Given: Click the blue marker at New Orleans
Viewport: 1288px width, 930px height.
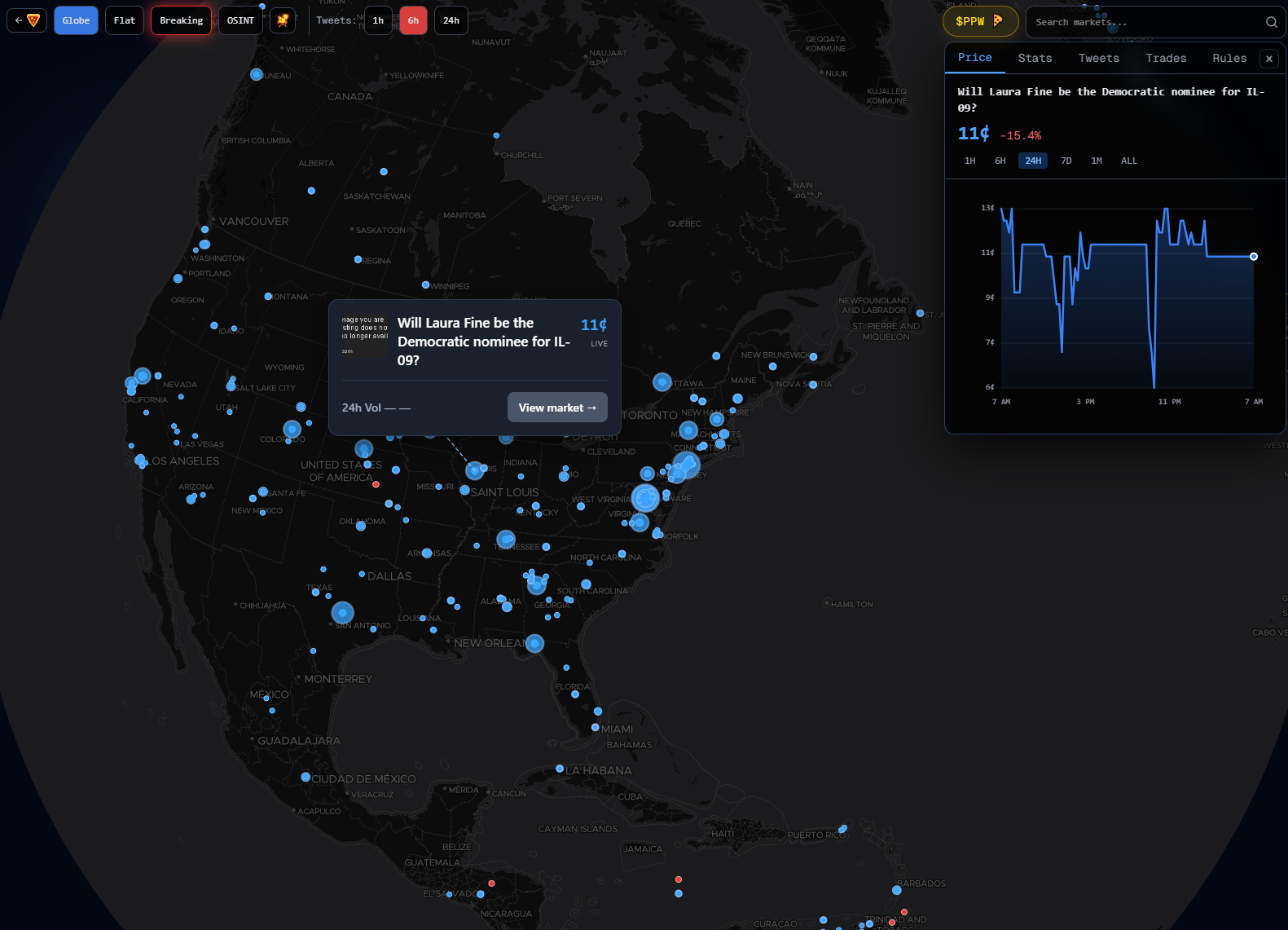Looking at the screenshot, I should 534,643.
